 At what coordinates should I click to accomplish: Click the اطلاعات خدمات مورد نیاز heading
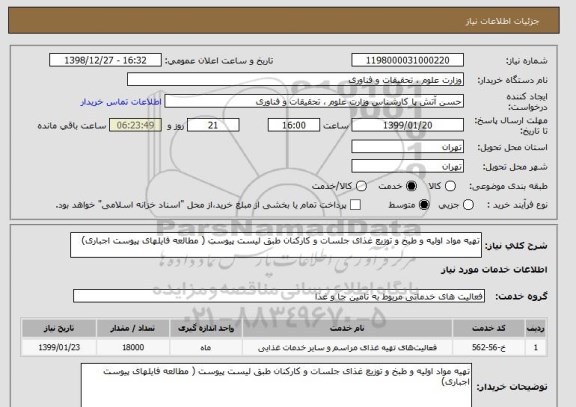pos(494,270)
